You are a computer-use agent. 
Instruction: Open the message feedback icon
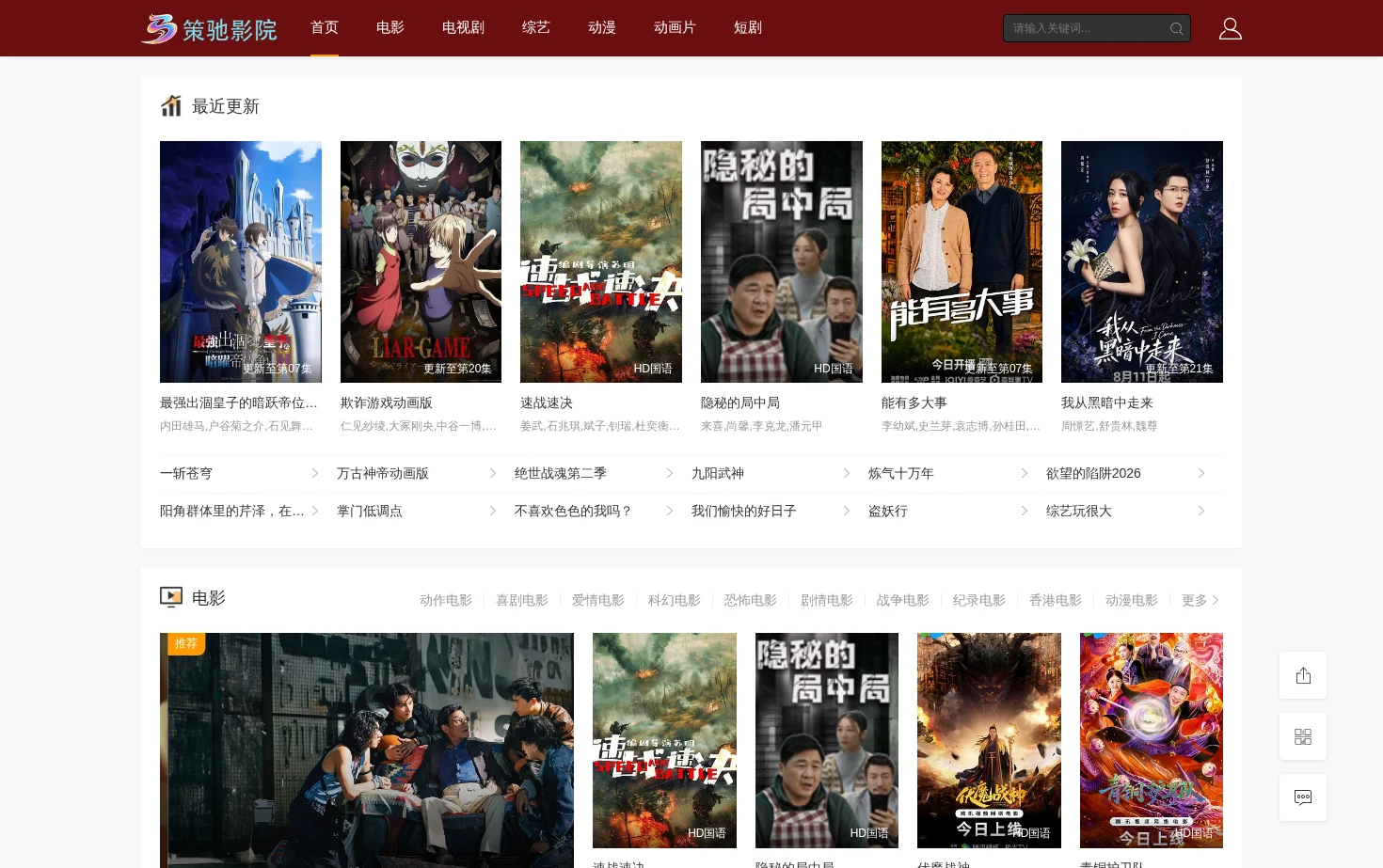(1303, 797)
